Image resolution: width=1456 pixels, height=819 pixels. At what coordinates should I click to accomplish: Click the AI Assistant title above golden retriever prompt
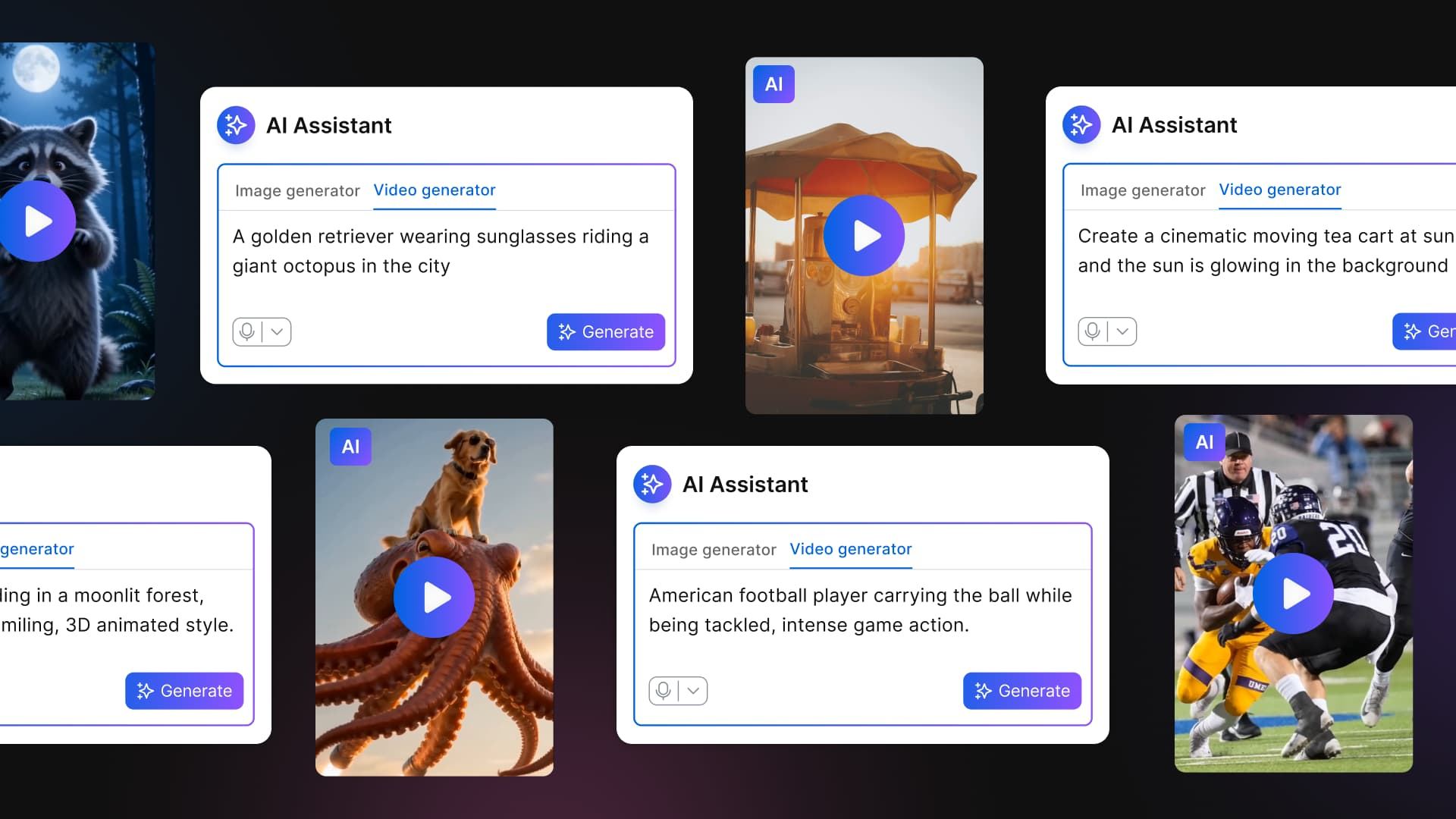(x=328, y=125)
